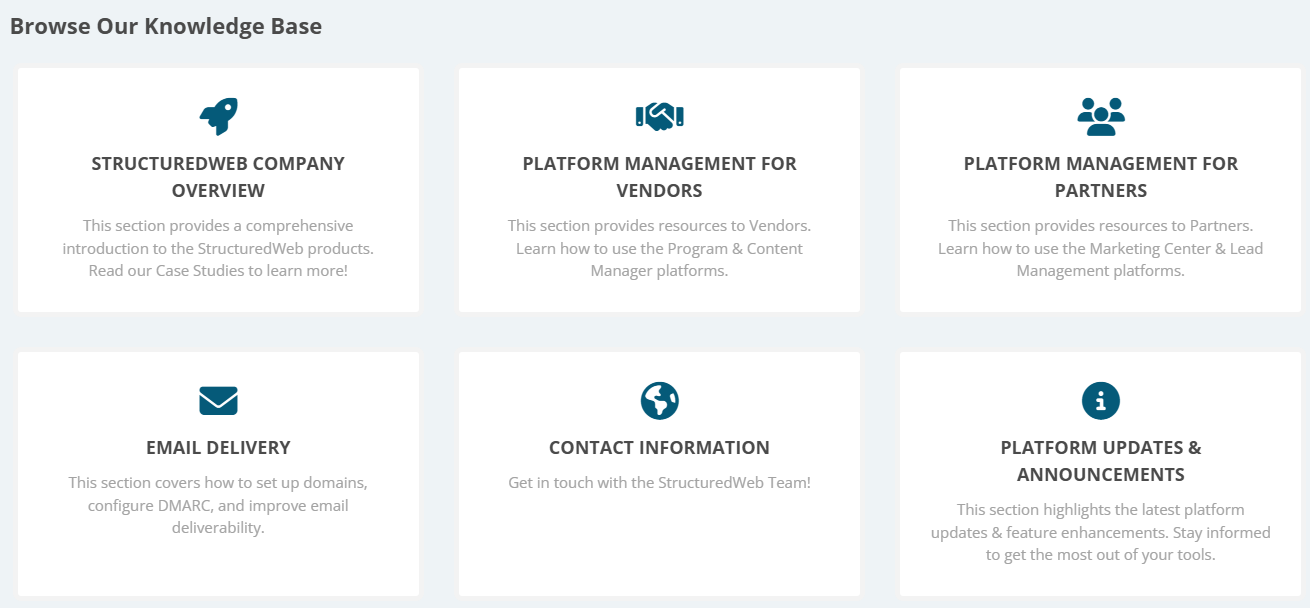This screenshot has width=1310, height=608.
Task: Open Platform Management for Partners title
Action: tap(1101, 177)
